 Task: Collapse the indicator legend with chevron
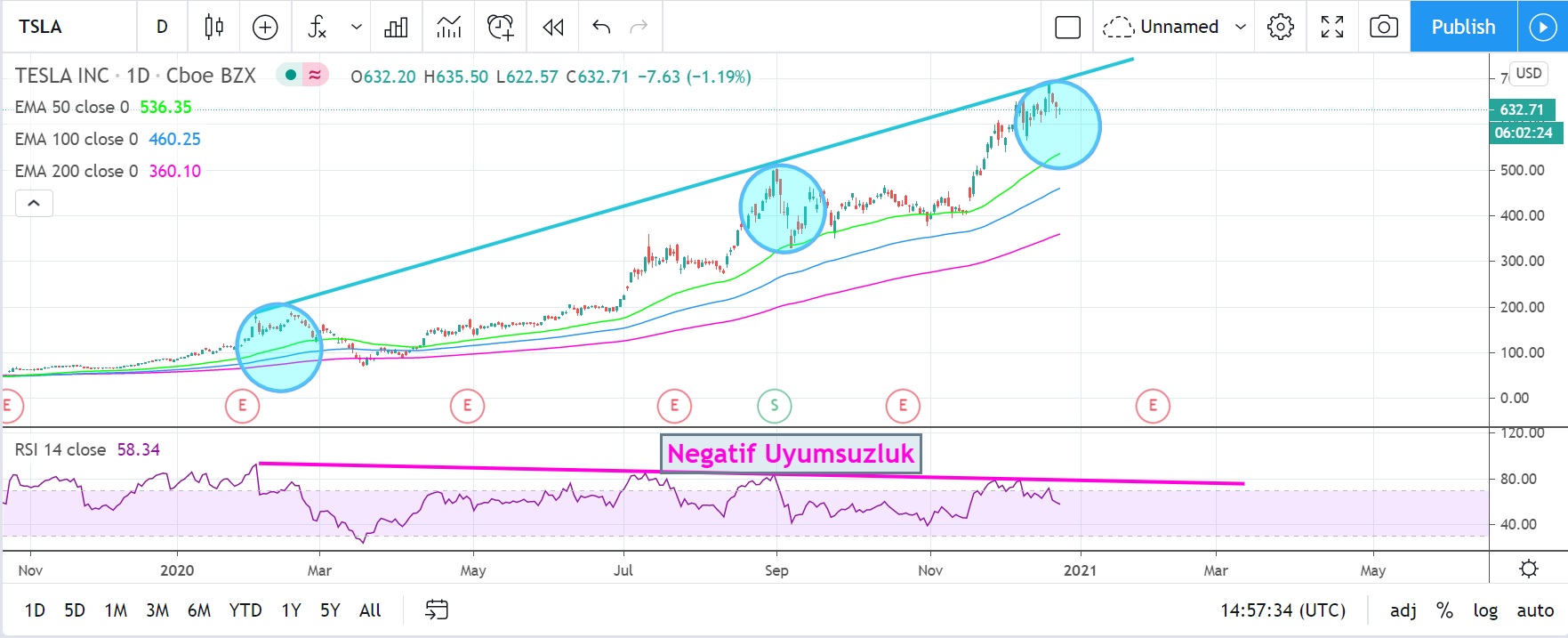pyautogui.click(x=34, y=204)
